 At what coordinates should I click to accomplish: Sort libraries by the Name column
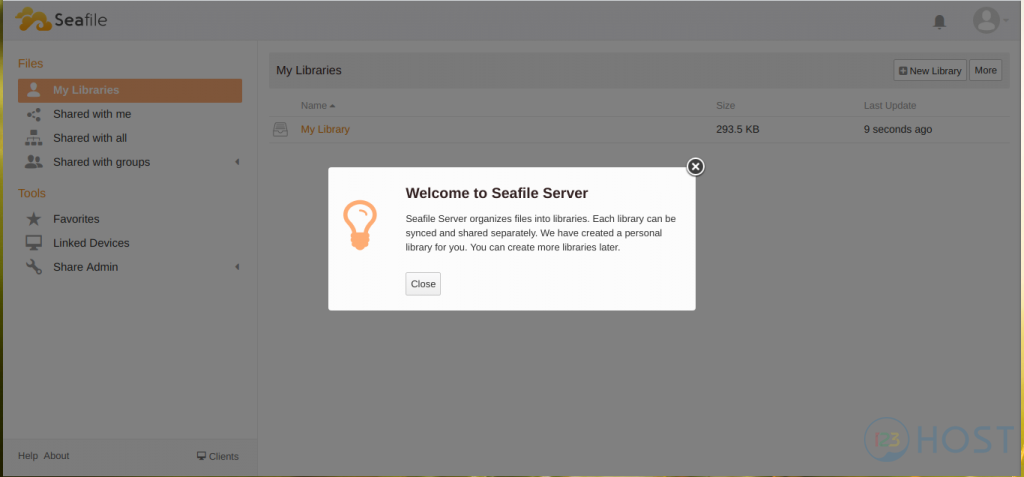[x=314, y=105]
